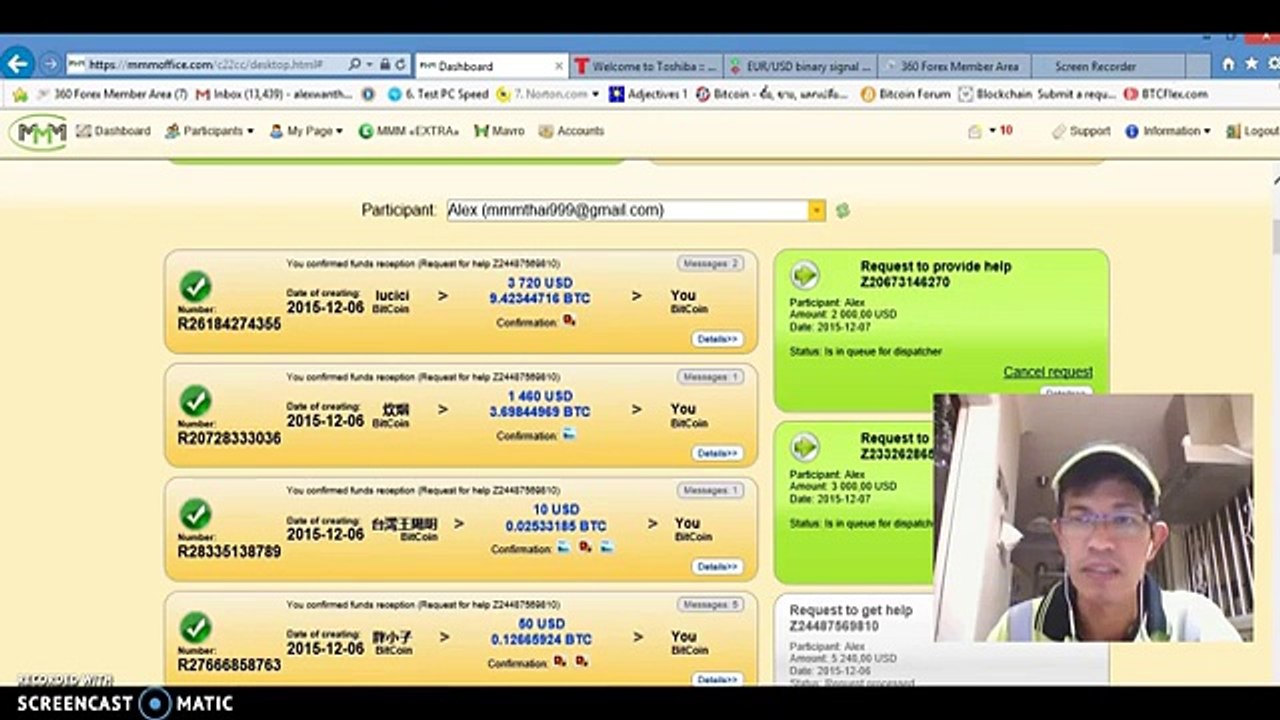Image resolution: width=1280 pixels, height=720 pixels.
Task: Click Messages: 5 button on 50 USD order
Action: click(710, 604)
